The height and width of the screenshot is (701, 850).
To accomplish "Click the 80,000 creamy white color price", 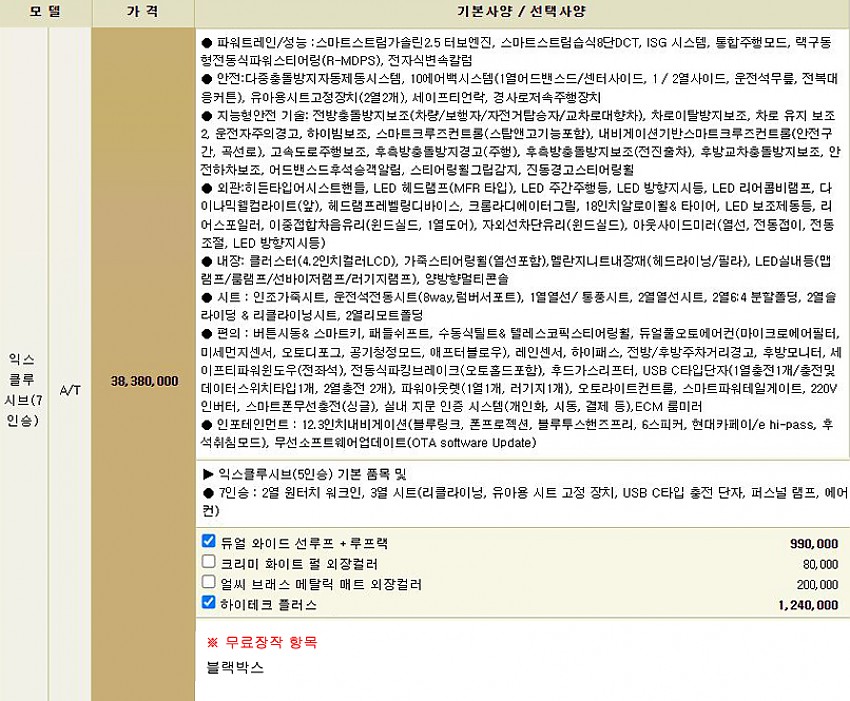I will click(820, 564).
